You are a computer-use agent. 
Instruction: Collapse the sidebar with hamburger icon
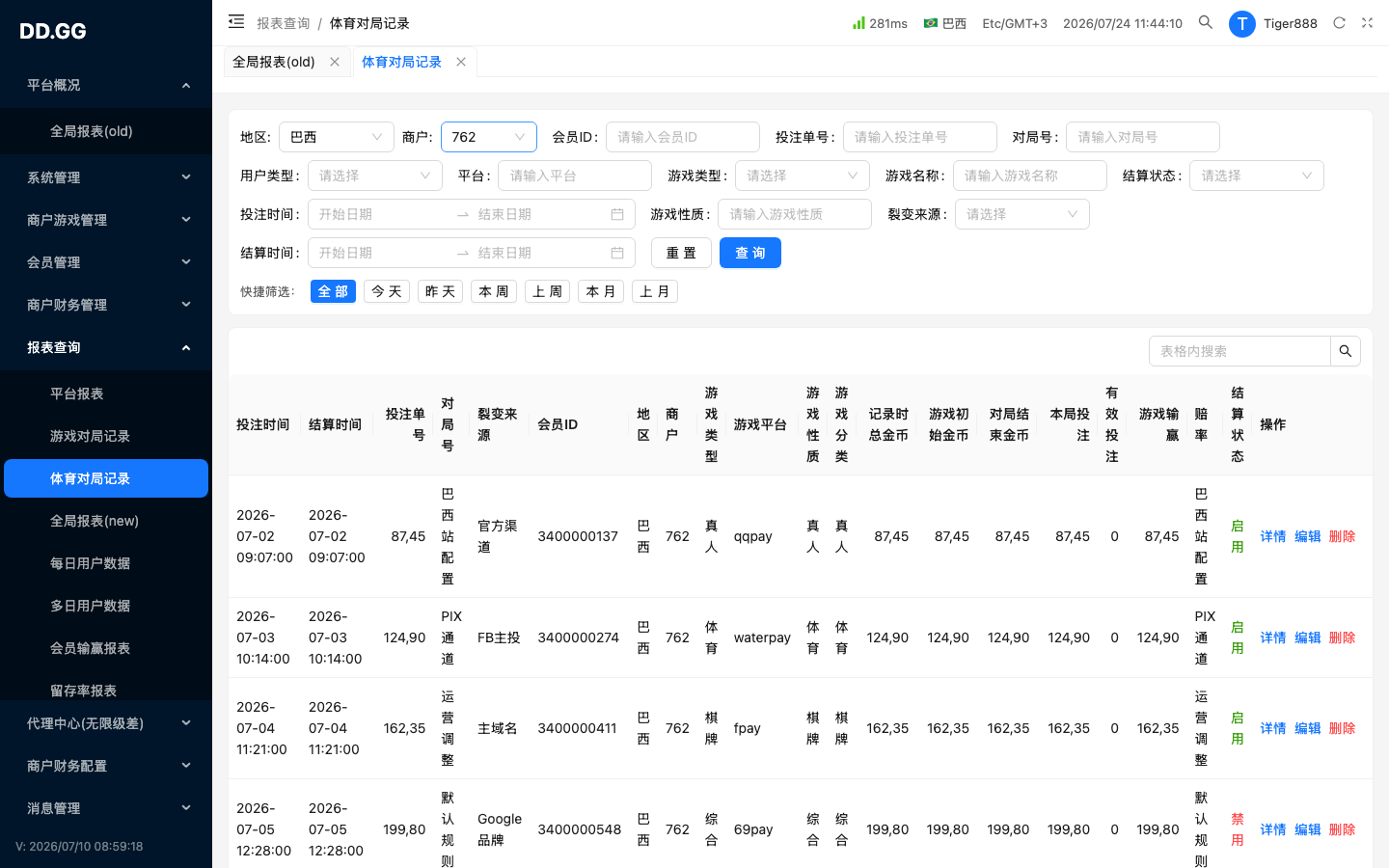click(x=236, y=21)
